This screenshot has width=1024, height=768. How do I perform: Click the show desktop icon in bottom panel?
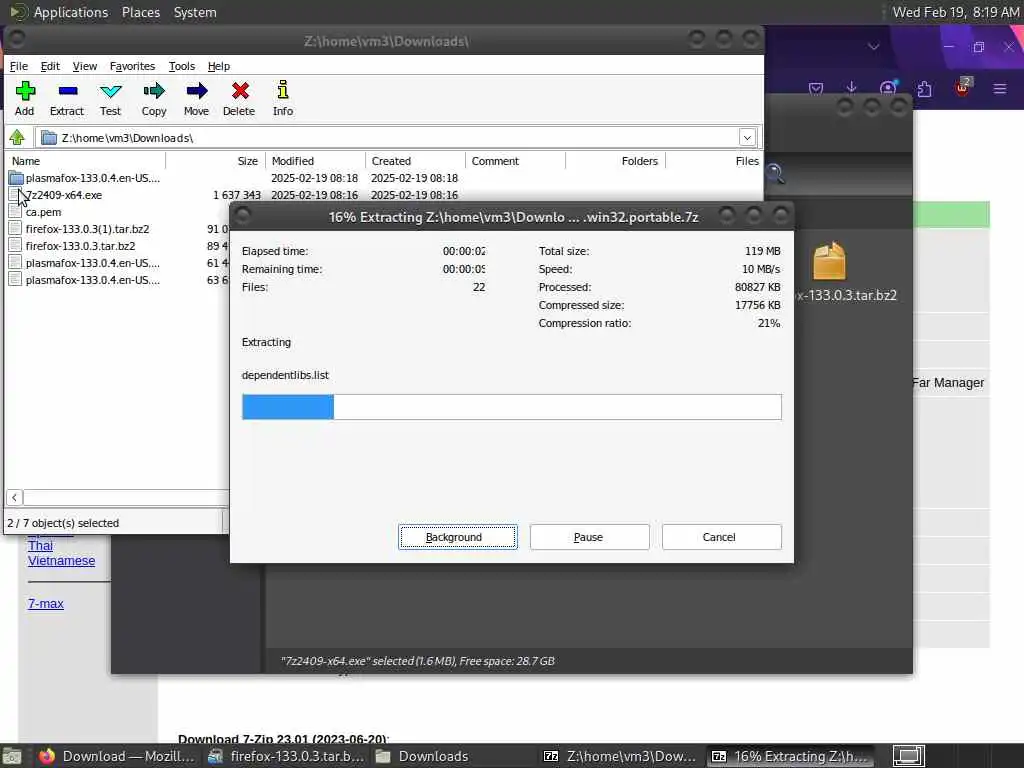point(12,757)
